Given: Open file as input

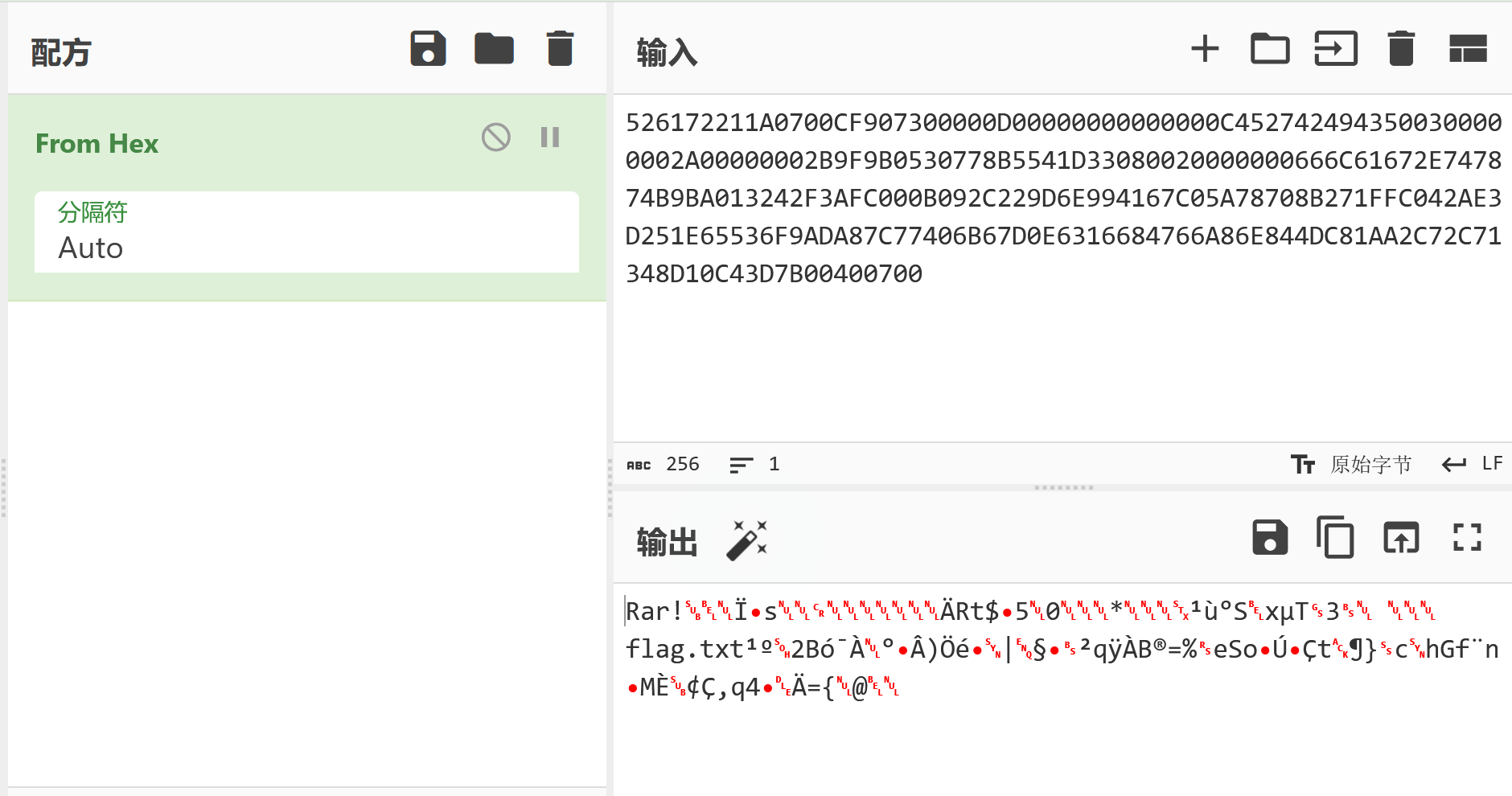Looking at the screenshot, I should coord(1336,49).
